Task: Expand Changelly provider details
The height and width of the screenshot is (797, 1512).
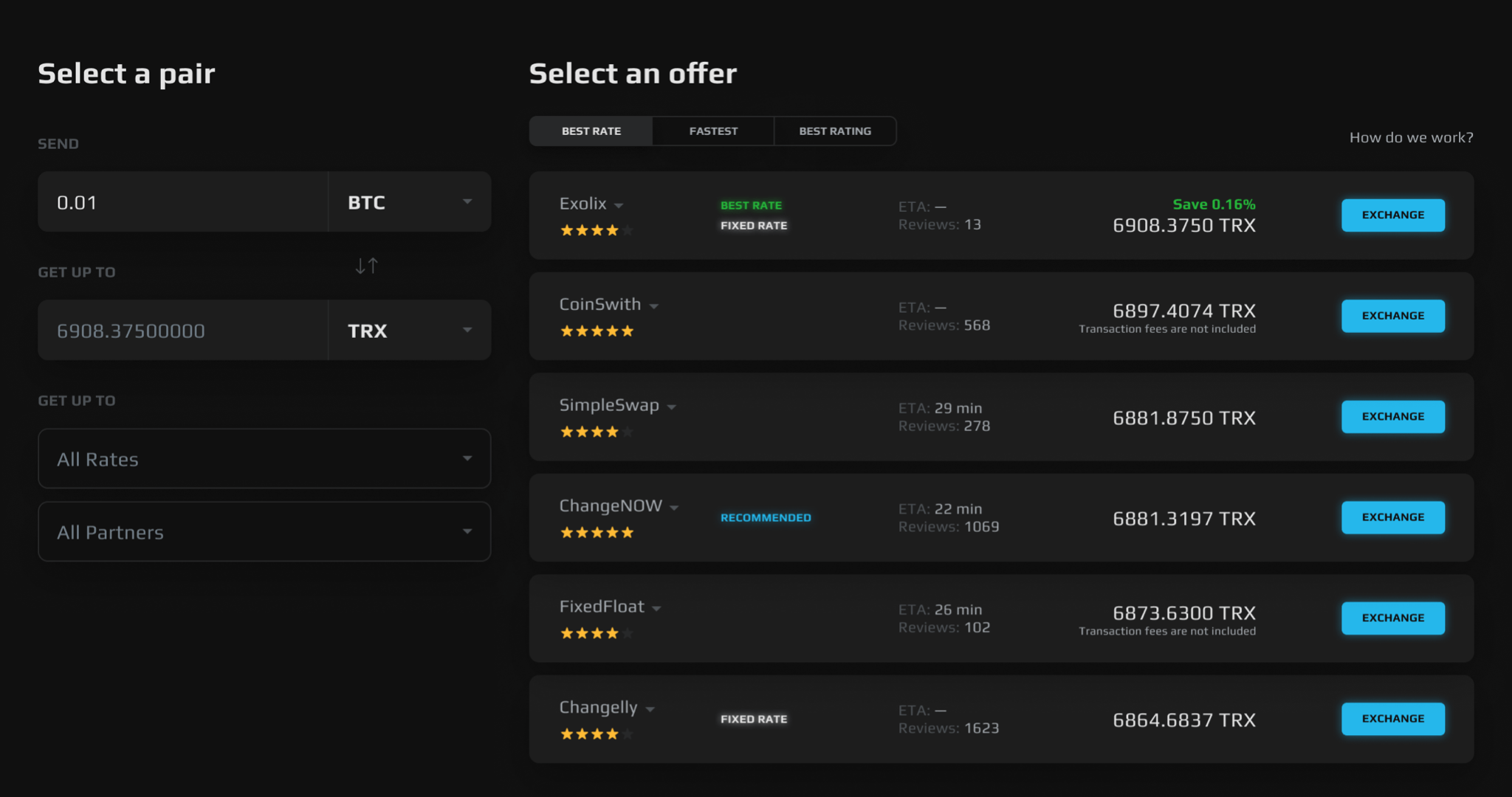Action: pos(650,709)
